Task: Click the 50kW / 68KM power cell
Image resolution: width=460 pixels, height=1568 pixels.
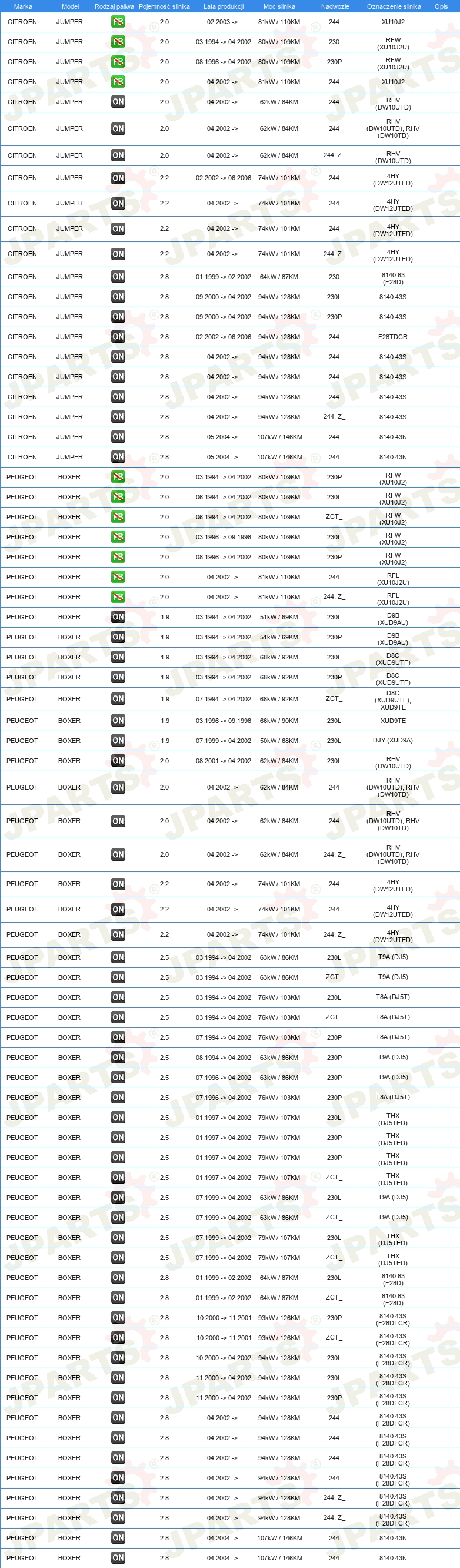Action: [279, 741]
